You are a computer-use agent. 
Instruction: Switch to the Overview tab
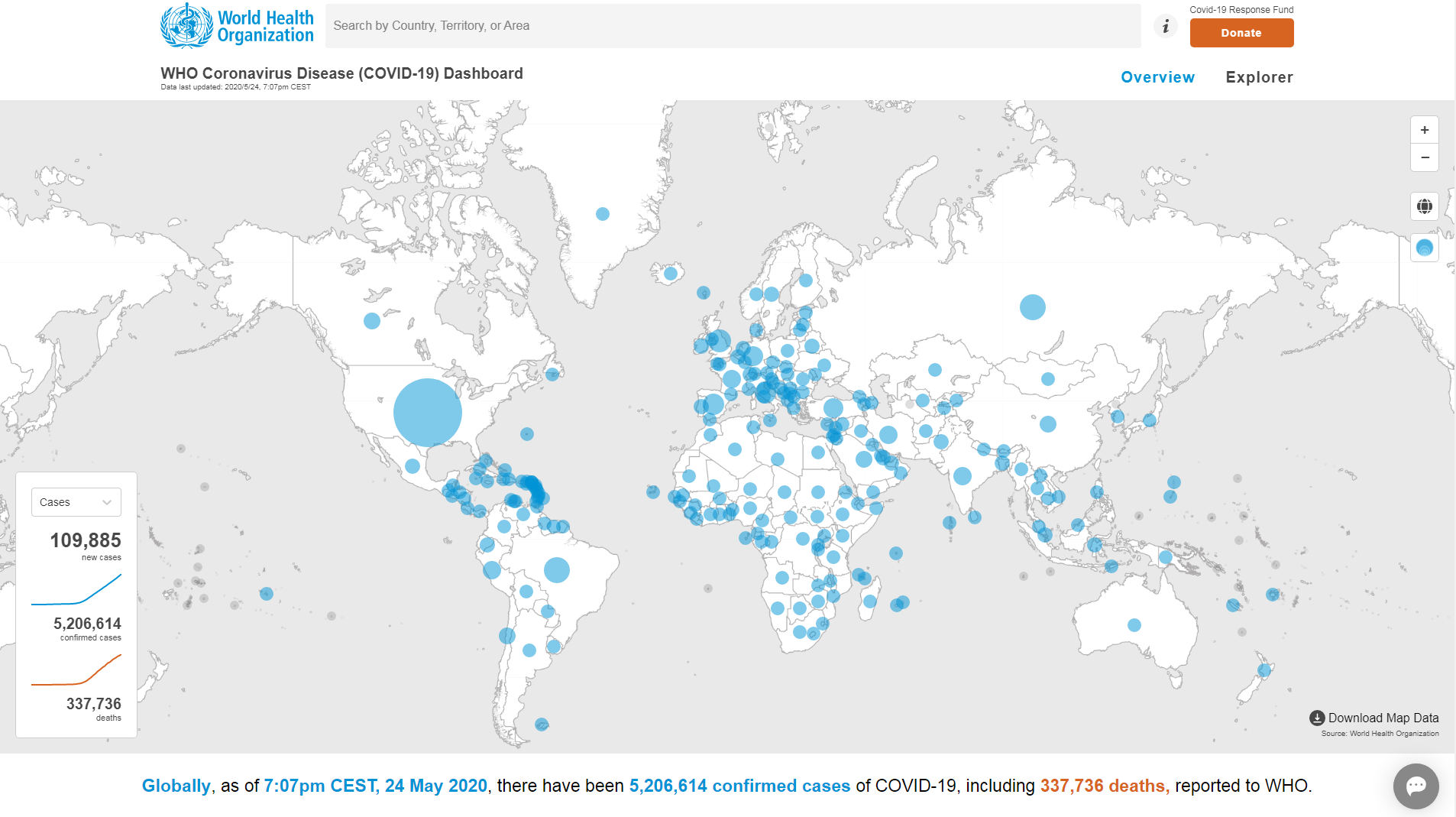[1157, 77]
